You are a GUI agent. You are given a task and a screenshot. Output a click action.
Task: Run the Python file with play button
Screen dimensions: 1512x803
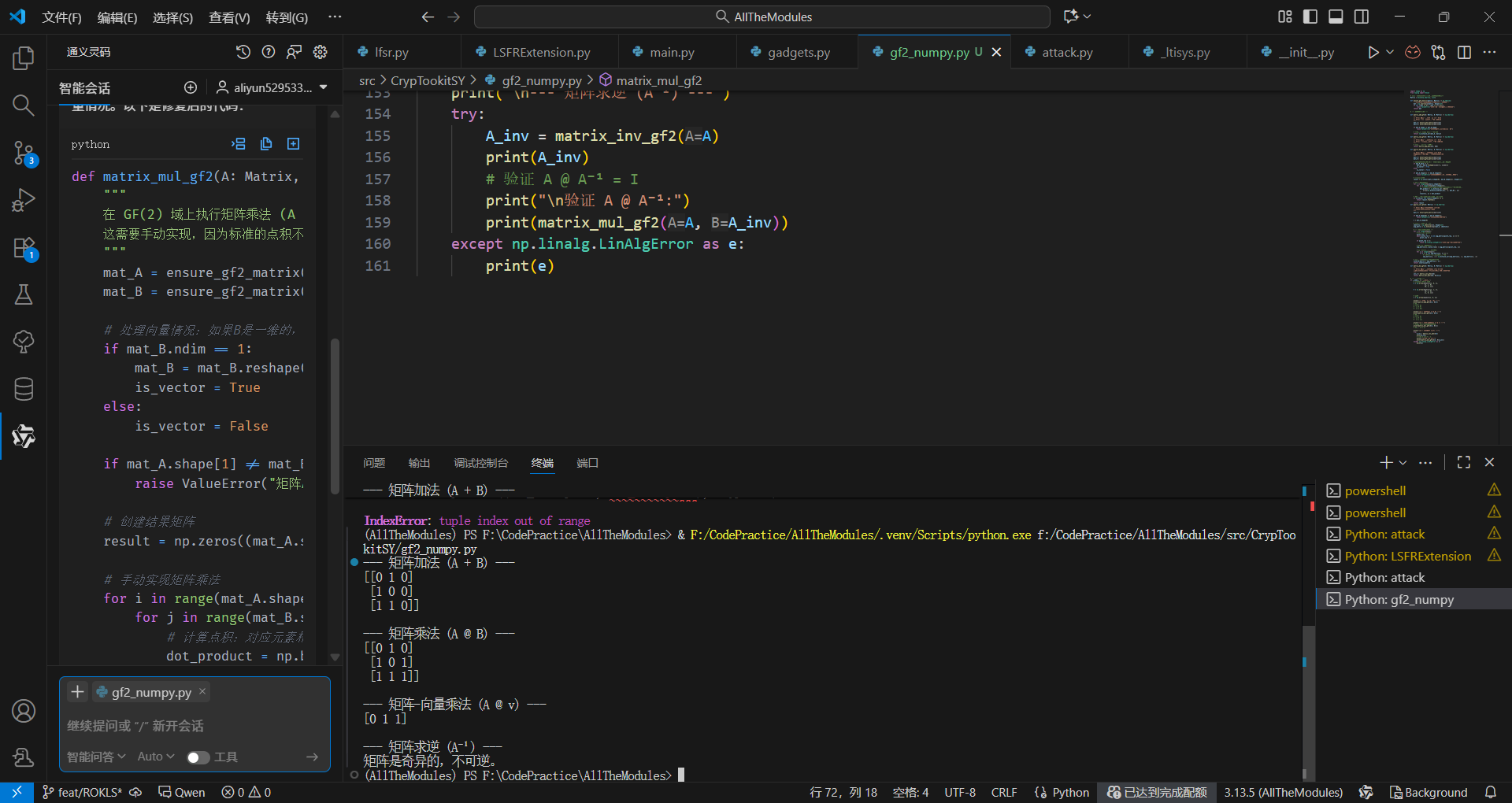click(x=1373, y=52)
